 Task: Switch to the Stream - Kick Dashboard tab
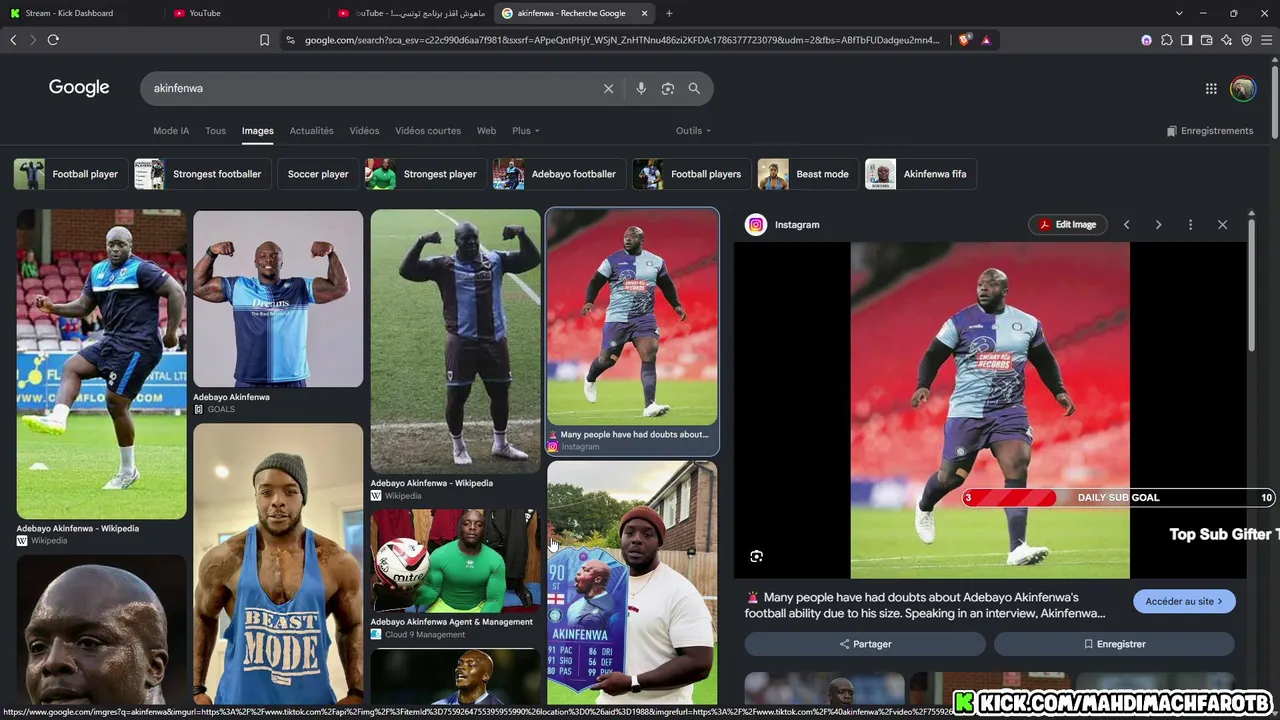[80, 13]
